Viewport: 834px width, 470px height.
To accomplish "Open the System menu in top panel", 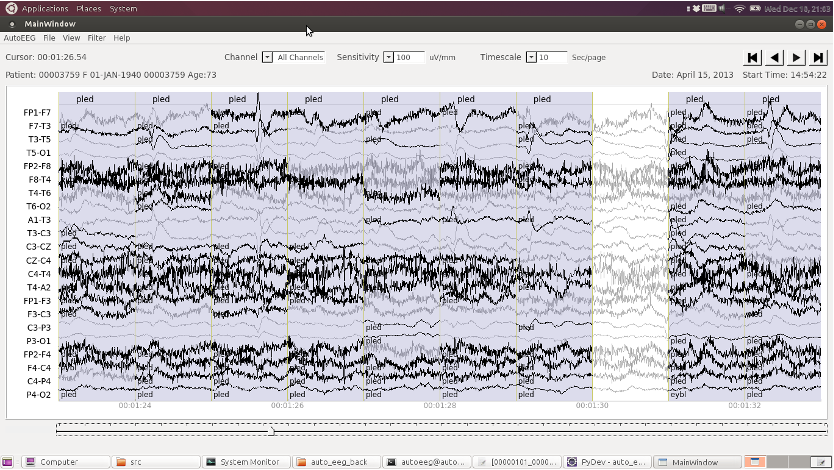I will coord(123,9).
